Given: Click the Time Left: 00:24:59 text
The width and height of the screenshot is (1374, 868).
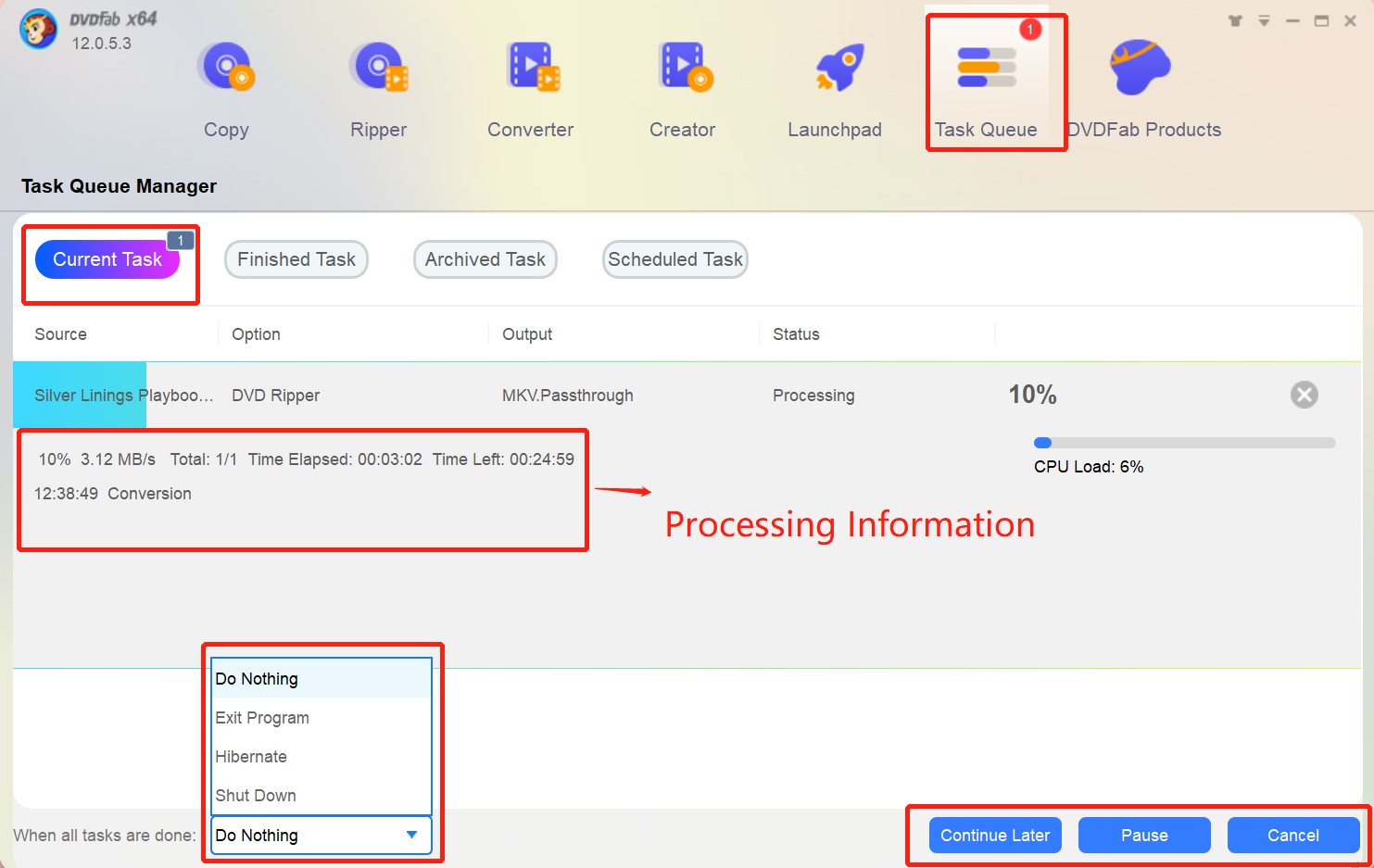Looking at the screenshot, I should 503,459.
